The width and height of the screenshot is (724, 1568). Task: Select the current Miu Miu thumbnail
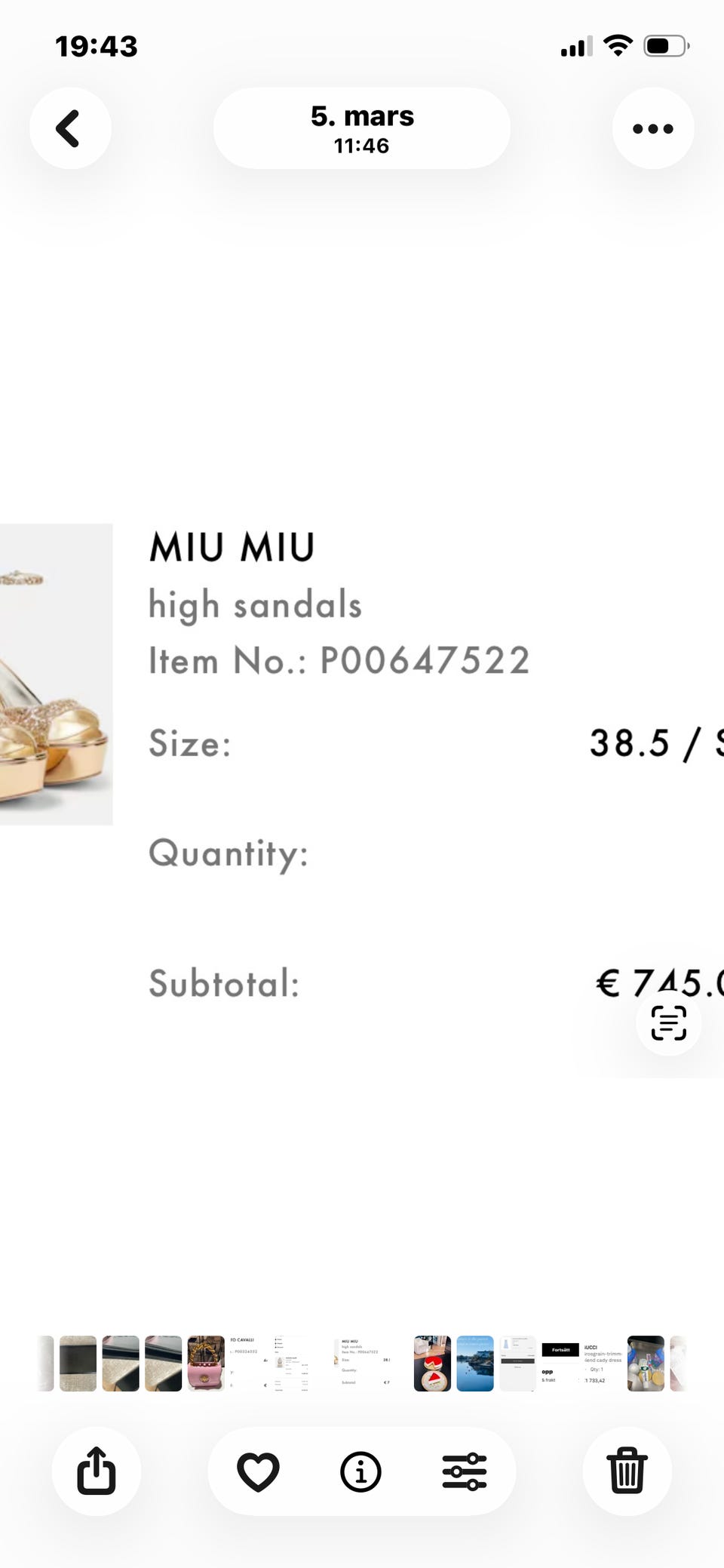tap(363, 1364)
